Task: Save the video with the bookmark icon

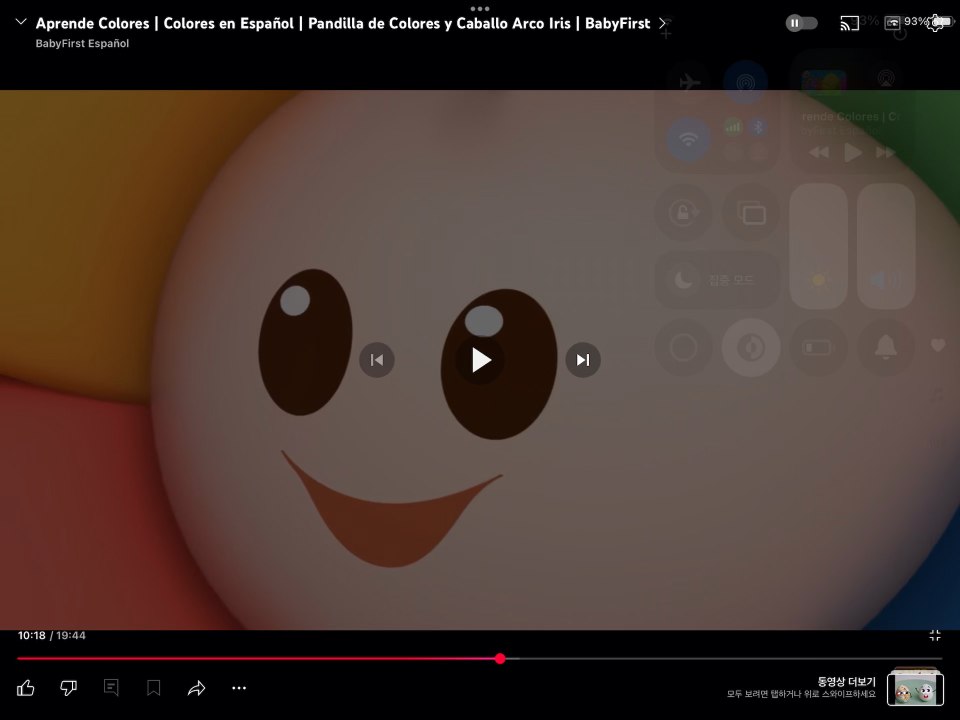Action: (154, 688)
